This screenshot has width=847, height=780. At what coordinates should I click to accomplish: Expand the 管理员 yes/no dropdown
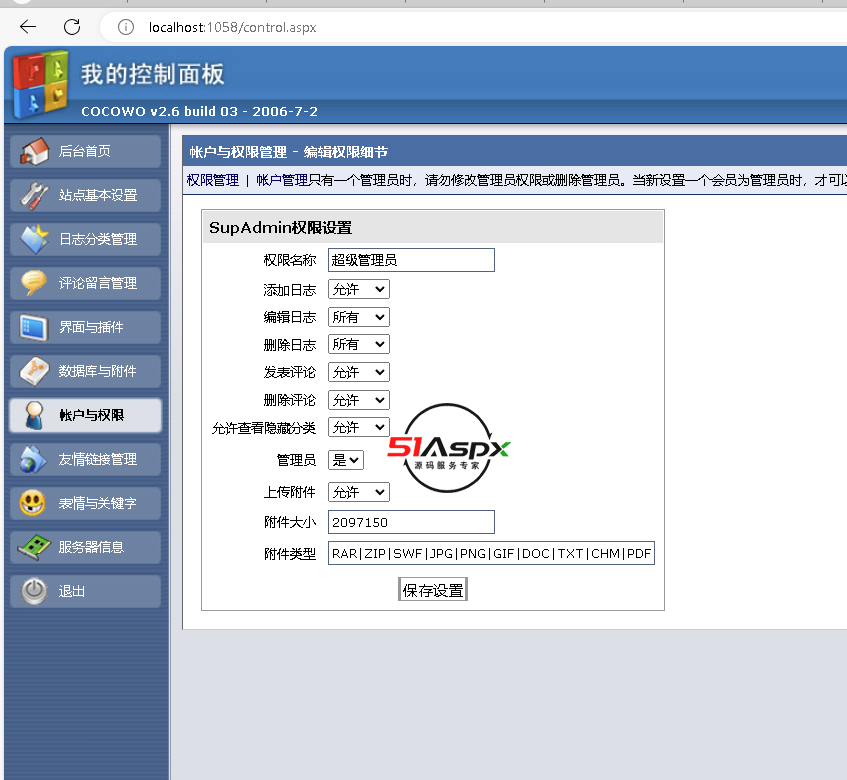[346, 460]
